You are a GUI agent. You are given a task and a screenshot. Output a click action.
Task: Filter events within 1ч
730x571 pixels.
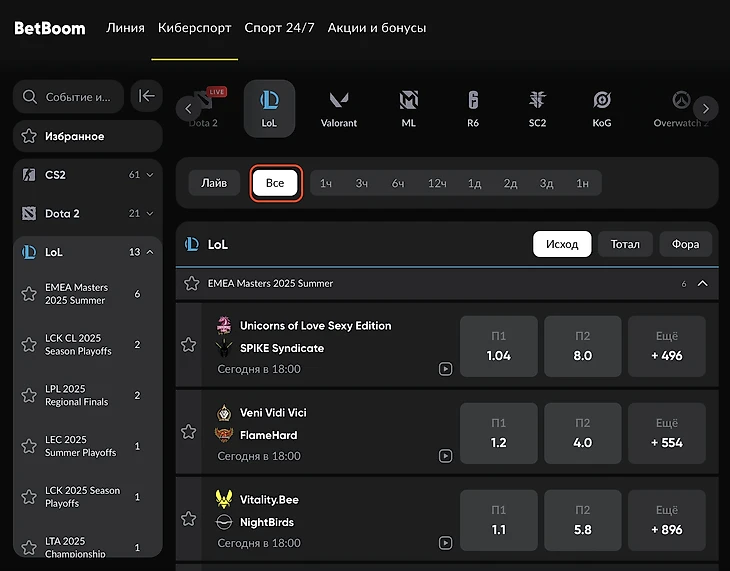326,184
